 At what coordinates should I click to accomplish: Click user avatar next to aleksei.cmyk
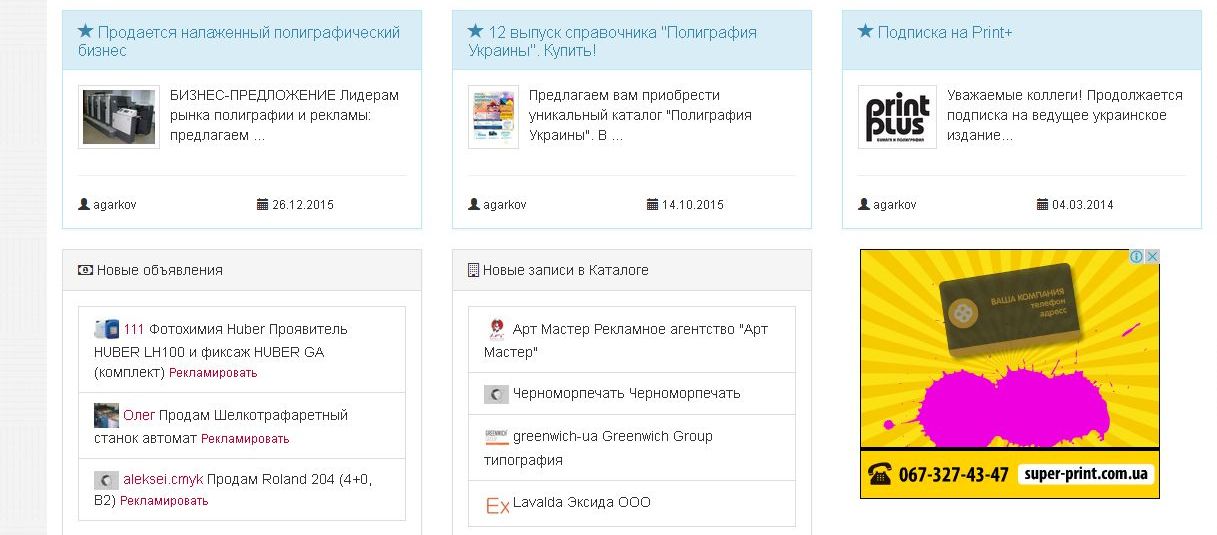pyautogui.click(x=106, y=480)
